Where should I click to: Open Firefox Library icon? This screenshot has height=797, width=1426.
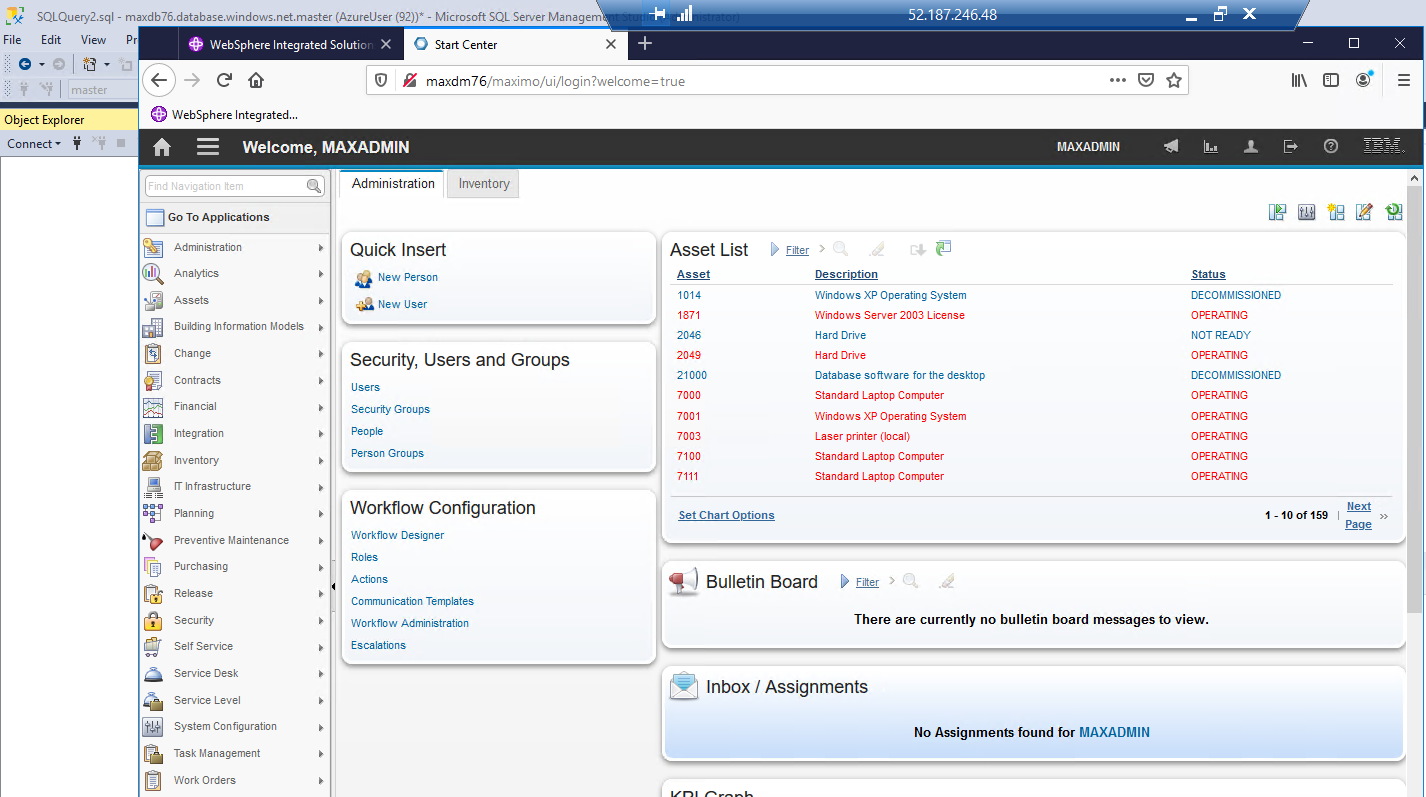pos(1299,81)
